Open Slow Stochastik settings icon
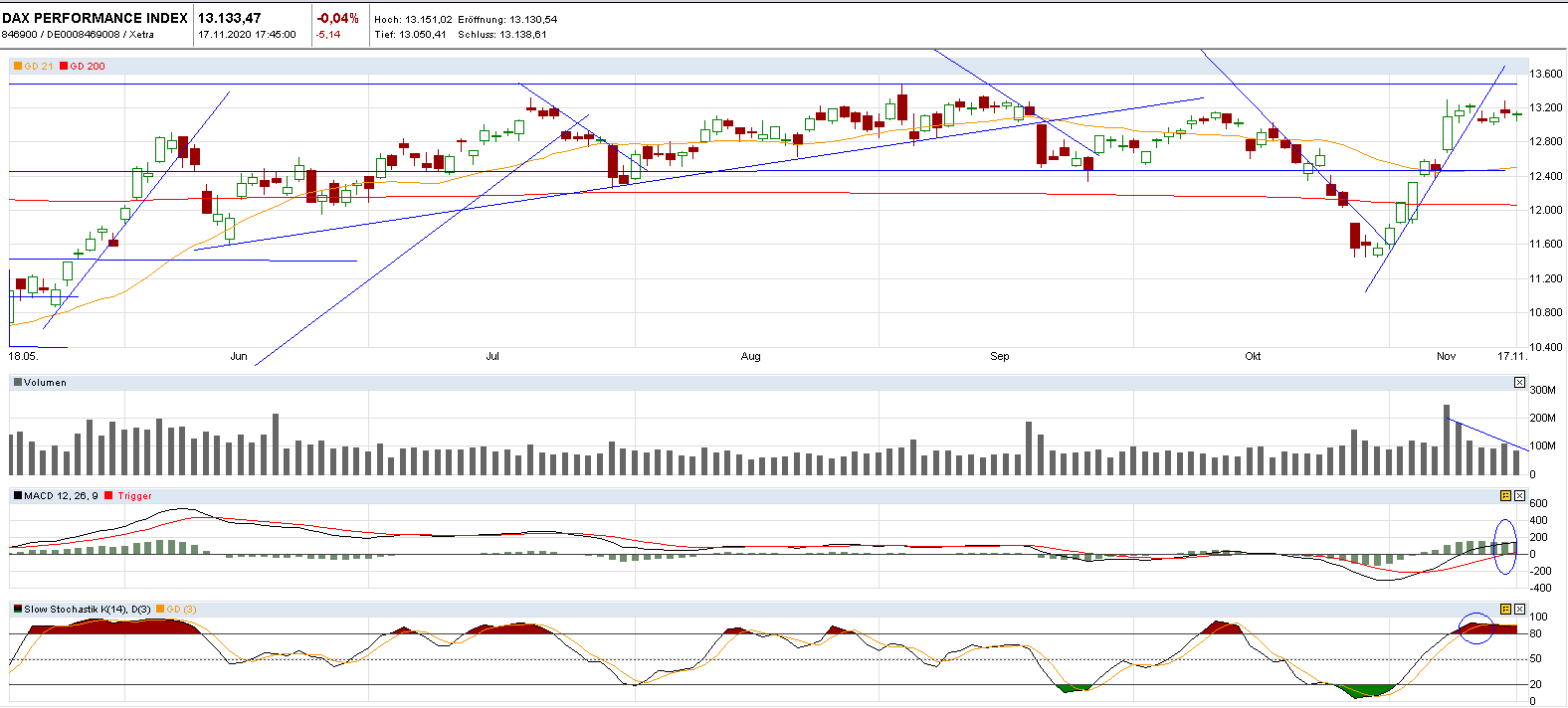 [x=1505, y=610]
